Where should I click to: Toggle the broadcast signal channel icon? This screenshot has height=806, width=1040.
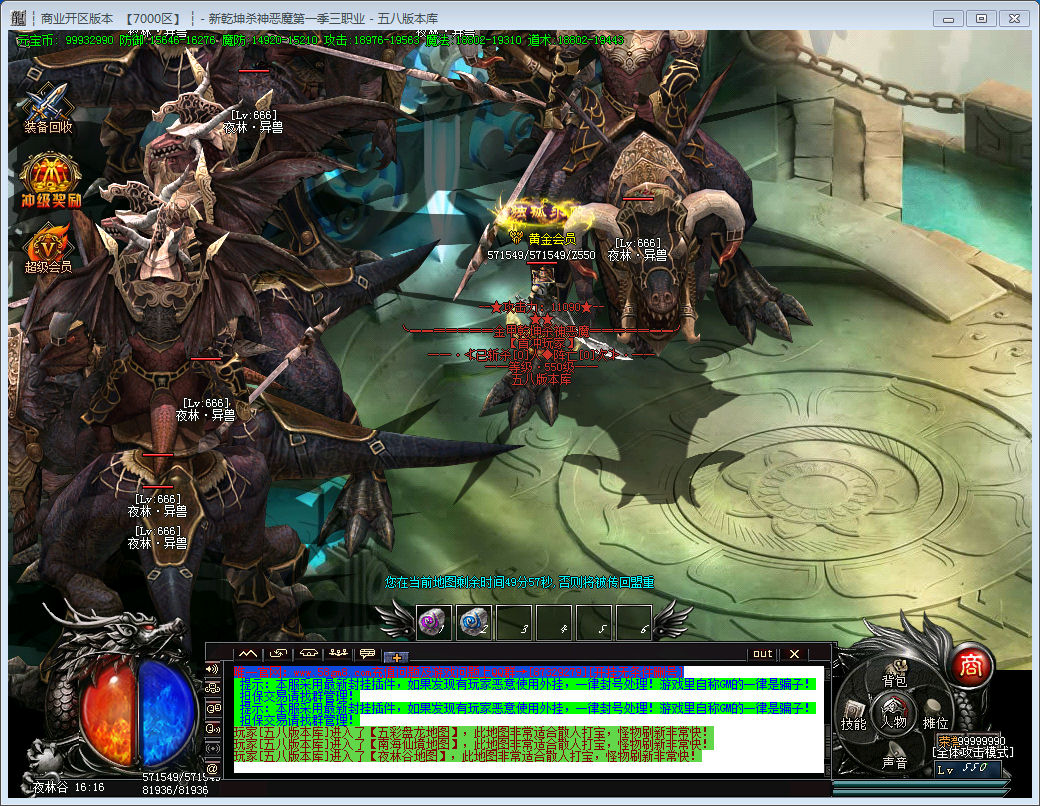pos(212,748)
